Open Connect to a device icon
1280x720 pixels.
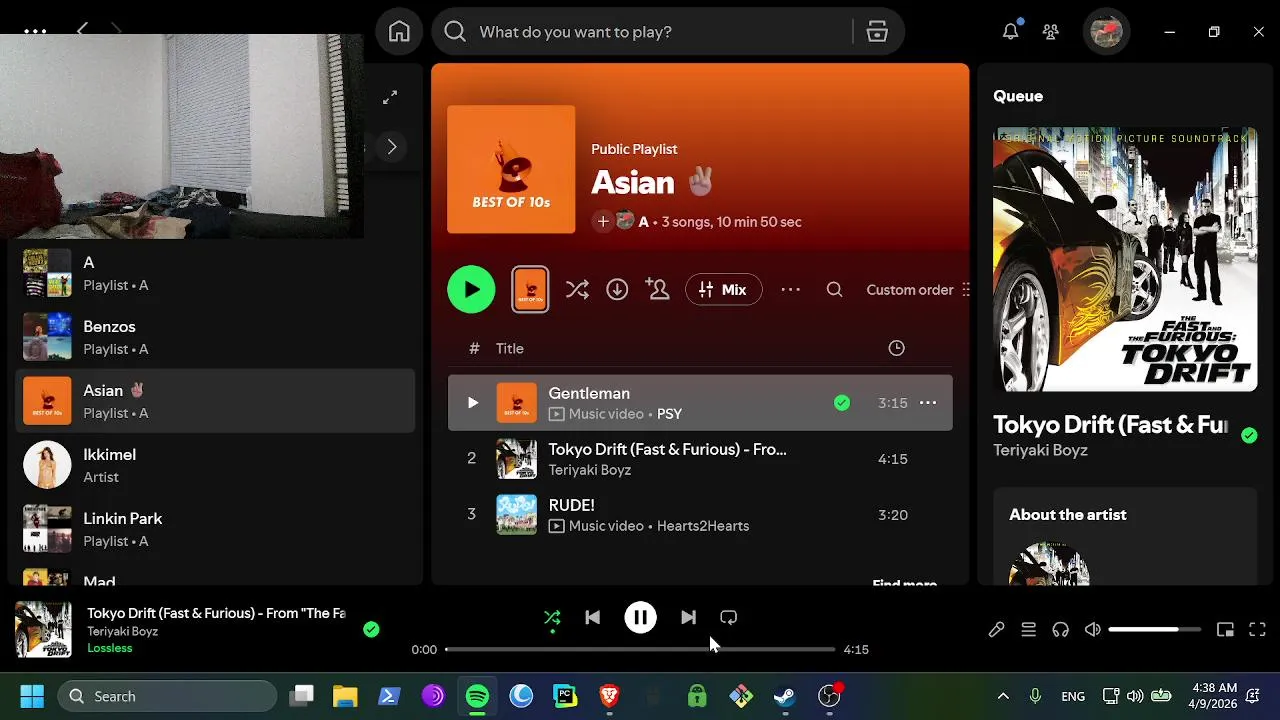(x=1061, y=629)
